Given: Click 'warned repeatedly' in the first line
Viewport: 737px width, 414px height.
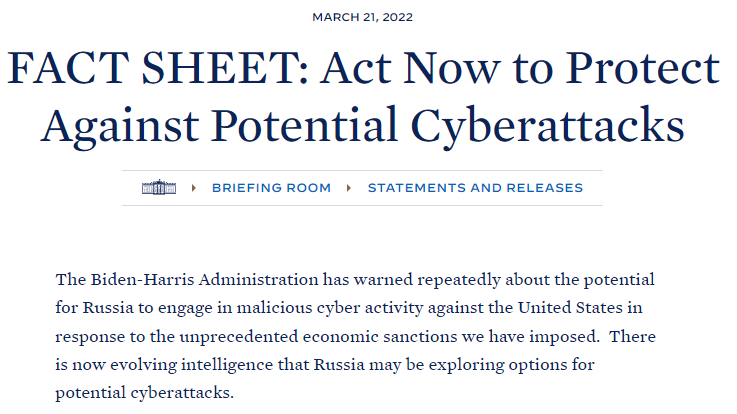Looking at the screenshot, I should 426,280.
